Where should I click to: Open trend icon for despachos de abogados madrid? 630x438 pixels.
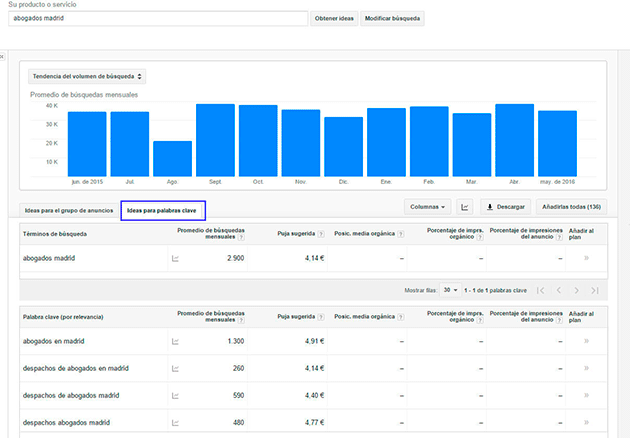point(175,396)
